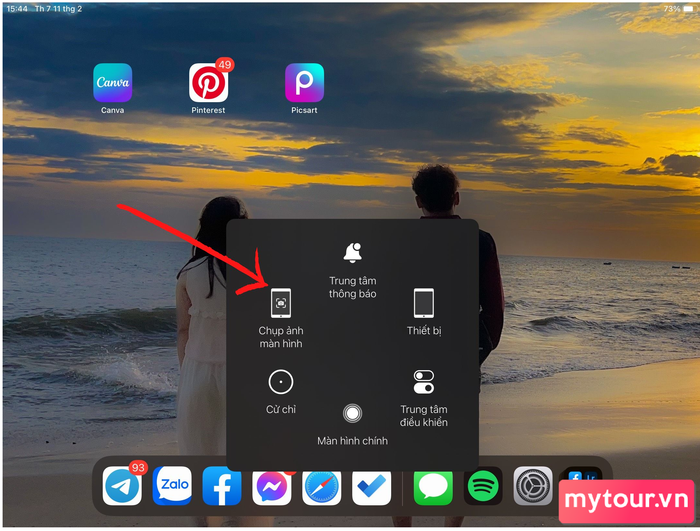This screenshot has height=531, width=700.
Task: Open Microsoft To Do checkmark app
Action: point(371,488)
